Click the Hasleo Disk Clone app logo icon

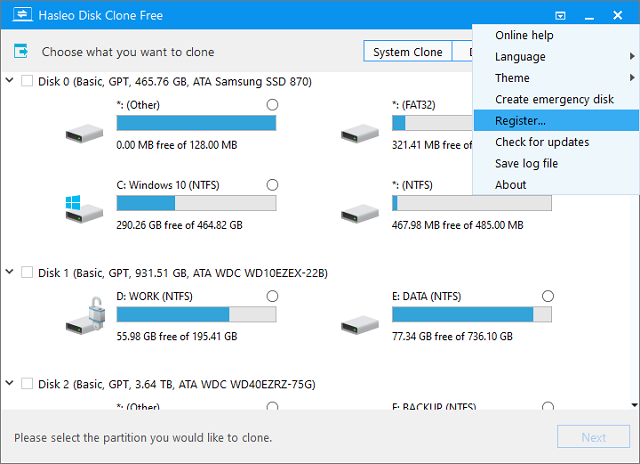click(18, 16)
